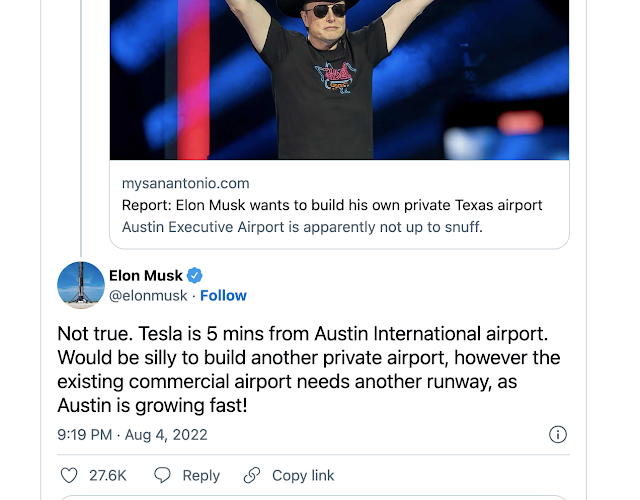Screen dimensions: 640x500
Task: Click the tweet text starting with Not true
Action: [x=309, y=369]
